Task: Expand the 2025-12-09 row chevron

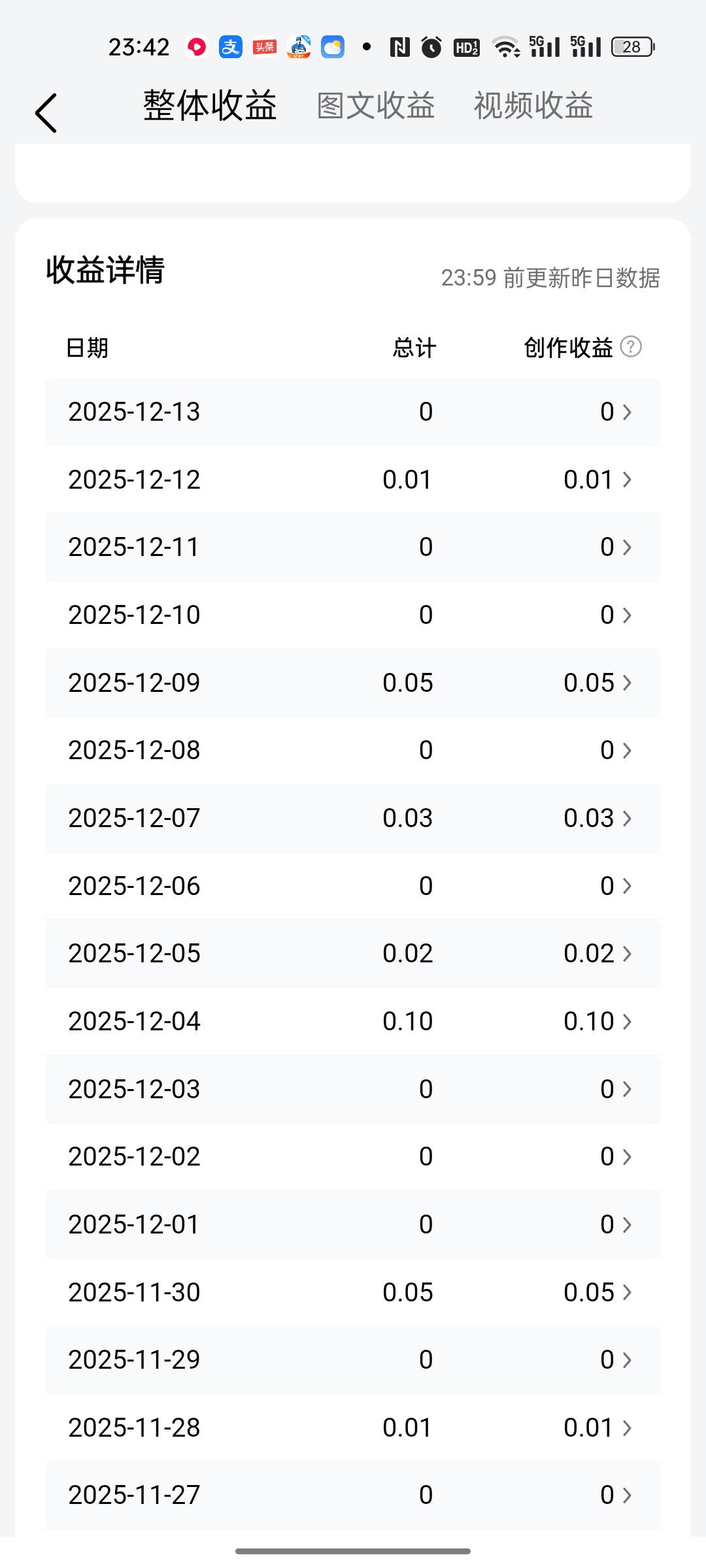Action: 628,683
